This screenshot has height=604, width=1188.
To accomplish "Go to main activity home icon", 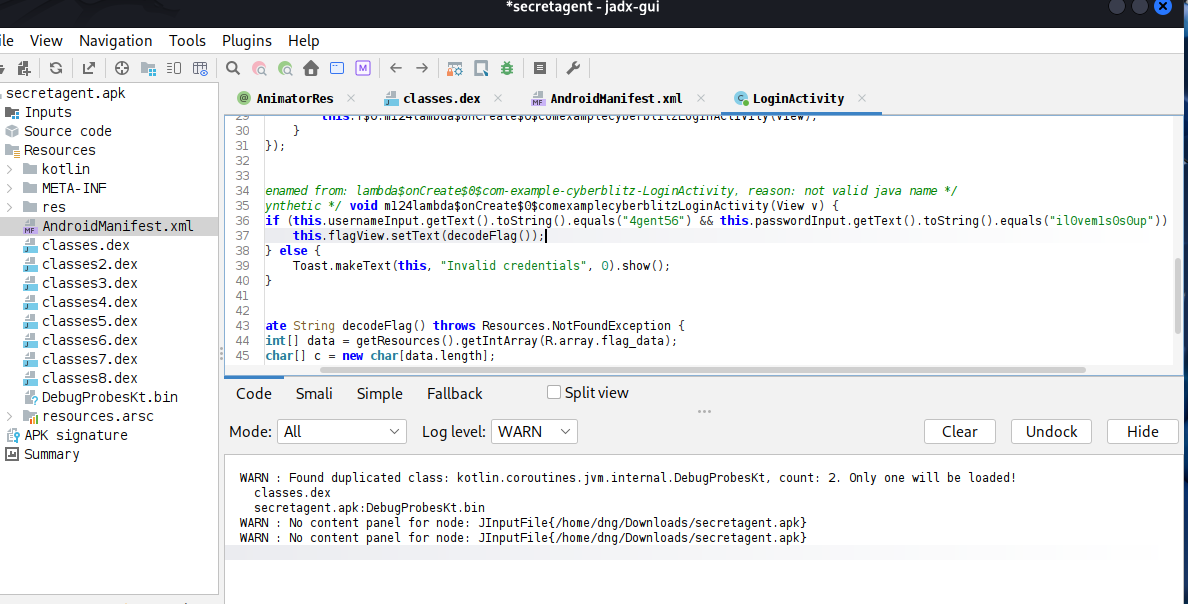I will coord(311,68).
